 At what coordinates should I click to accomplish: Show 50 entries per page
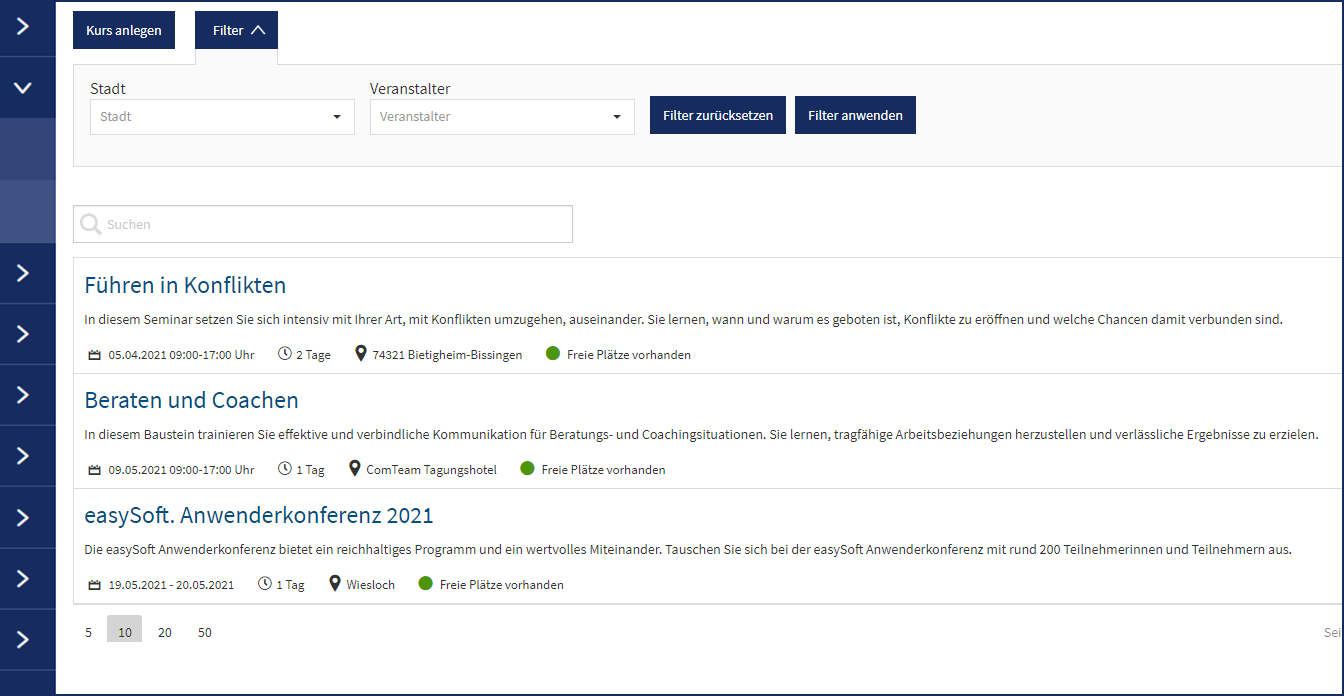coord(205,632)
